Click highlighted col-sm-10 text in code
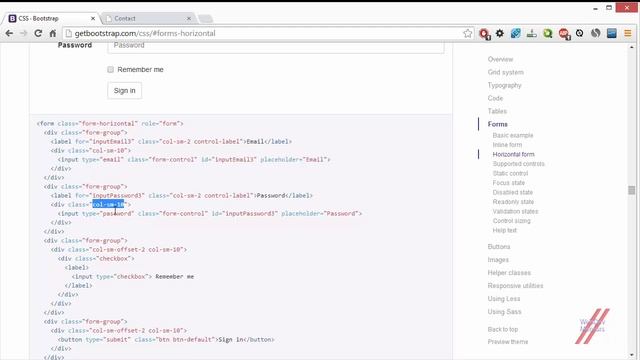Screen dimensions: 640x360 tap(108, 204)
